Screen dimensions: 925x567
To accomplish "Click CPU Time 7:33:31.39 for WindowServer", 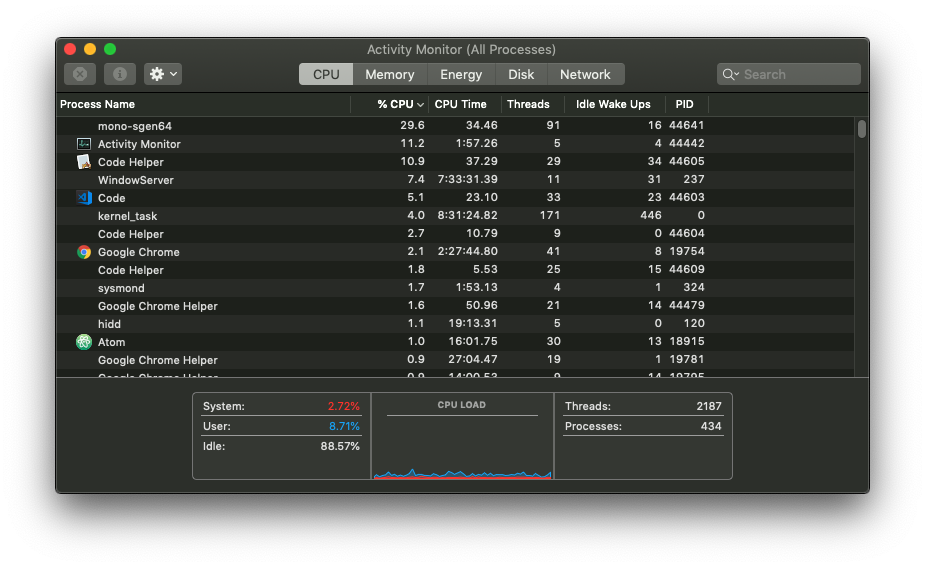I will click(x=467, y=179).
